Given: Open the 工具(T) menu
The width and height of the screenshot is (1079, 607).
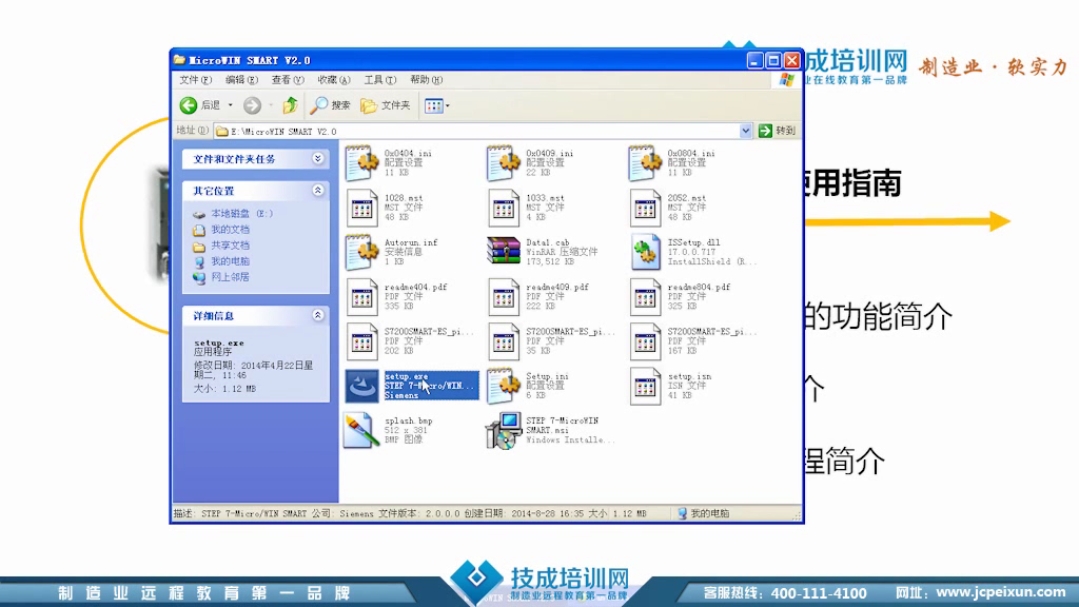Looking at the screenshot, I should pyautogui.click(x=380, y=80).
